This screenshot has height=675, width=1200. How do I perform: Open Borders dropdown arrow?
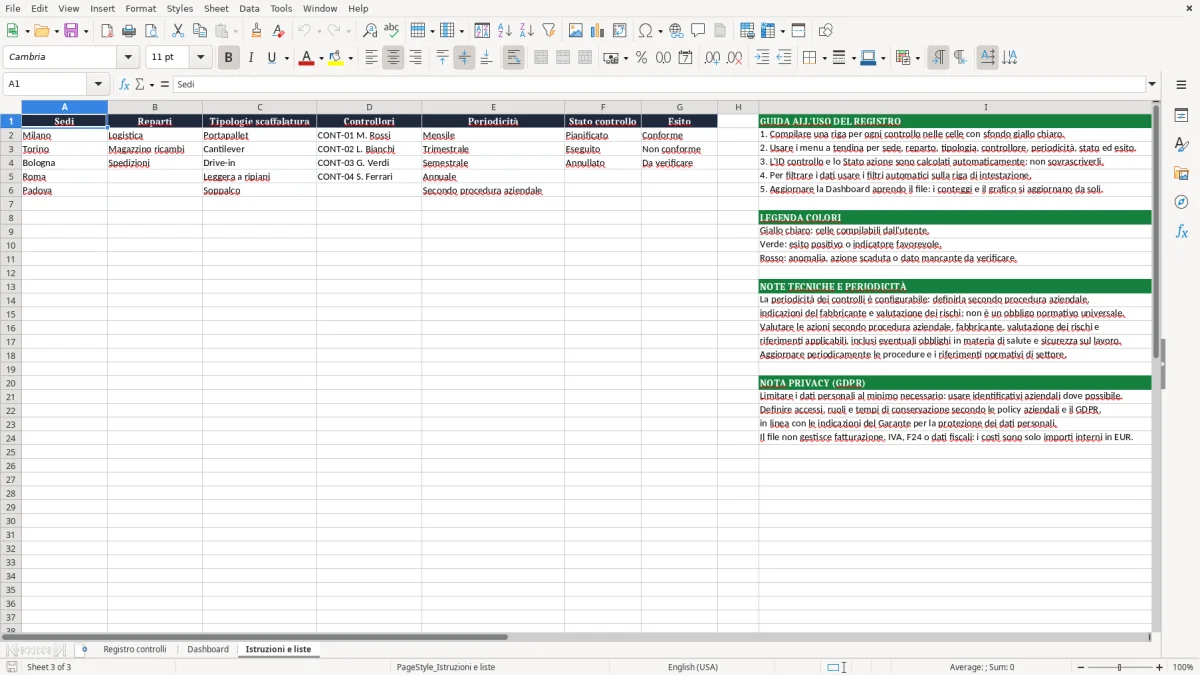coord(823,58)
